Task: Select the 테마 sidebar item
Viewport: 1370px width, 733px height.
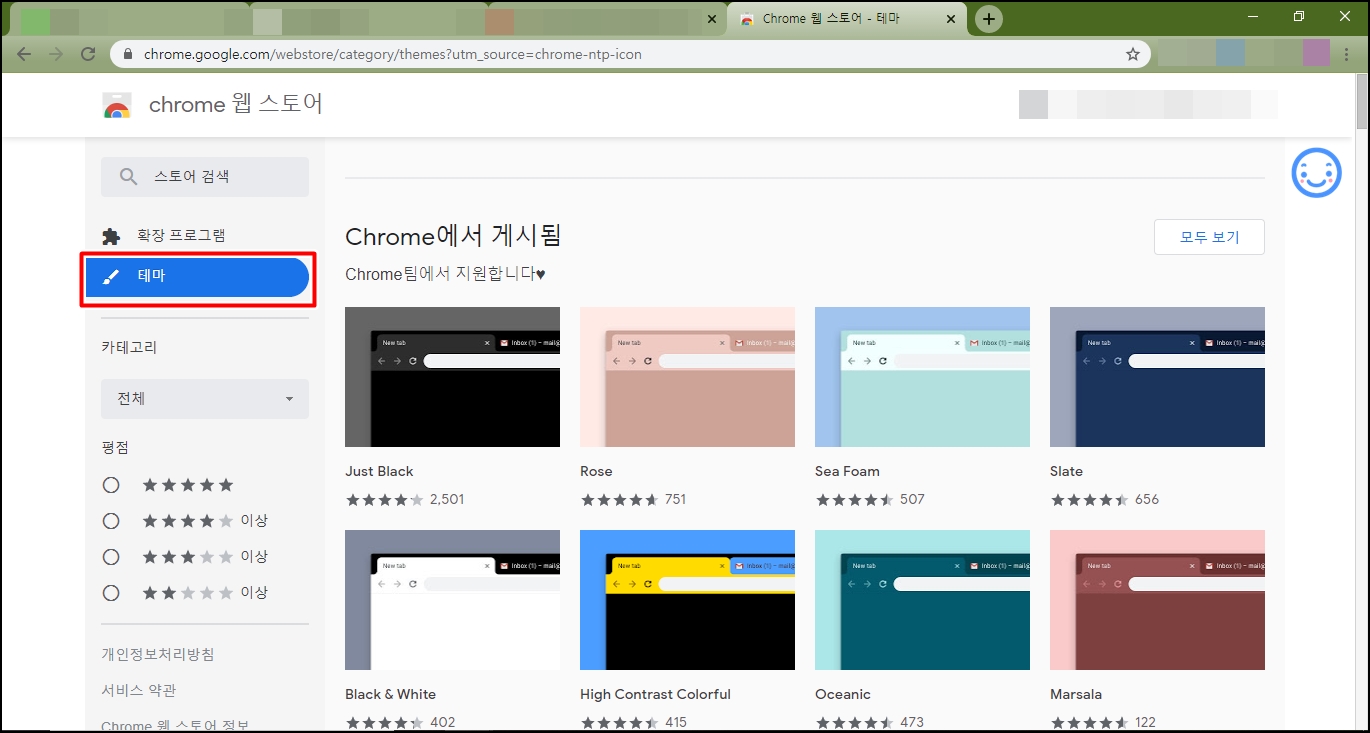Action: 197,277
